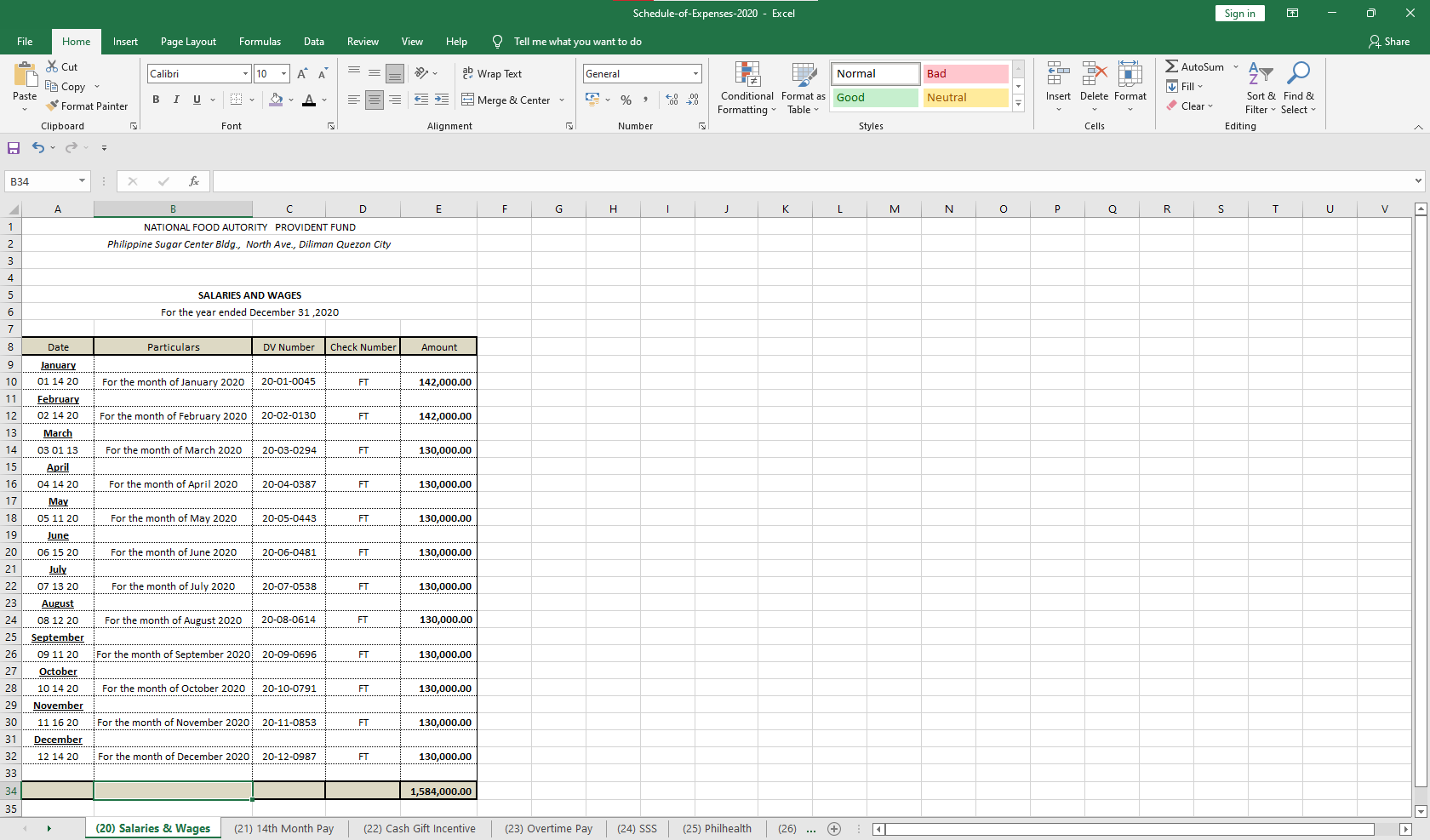
Task: Click the Insert Function fx icon
Action: point(194,181)
